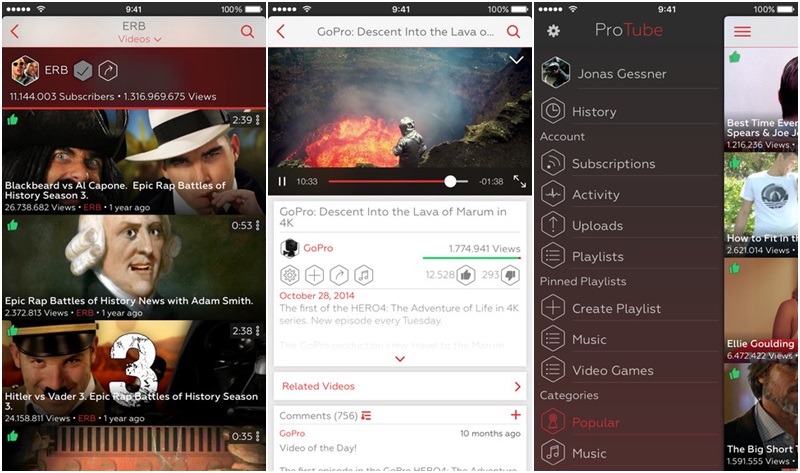Open options for the 0:35 video
The width and height of the screenshot is (800, 473).
point(258,436)
